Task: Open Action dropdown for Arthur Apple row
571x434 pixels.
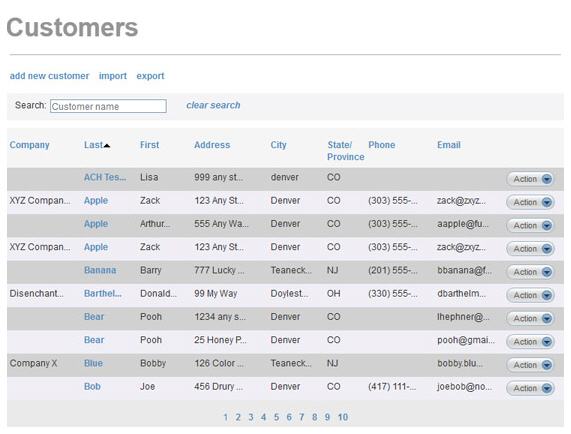Action: pos(530,226)
